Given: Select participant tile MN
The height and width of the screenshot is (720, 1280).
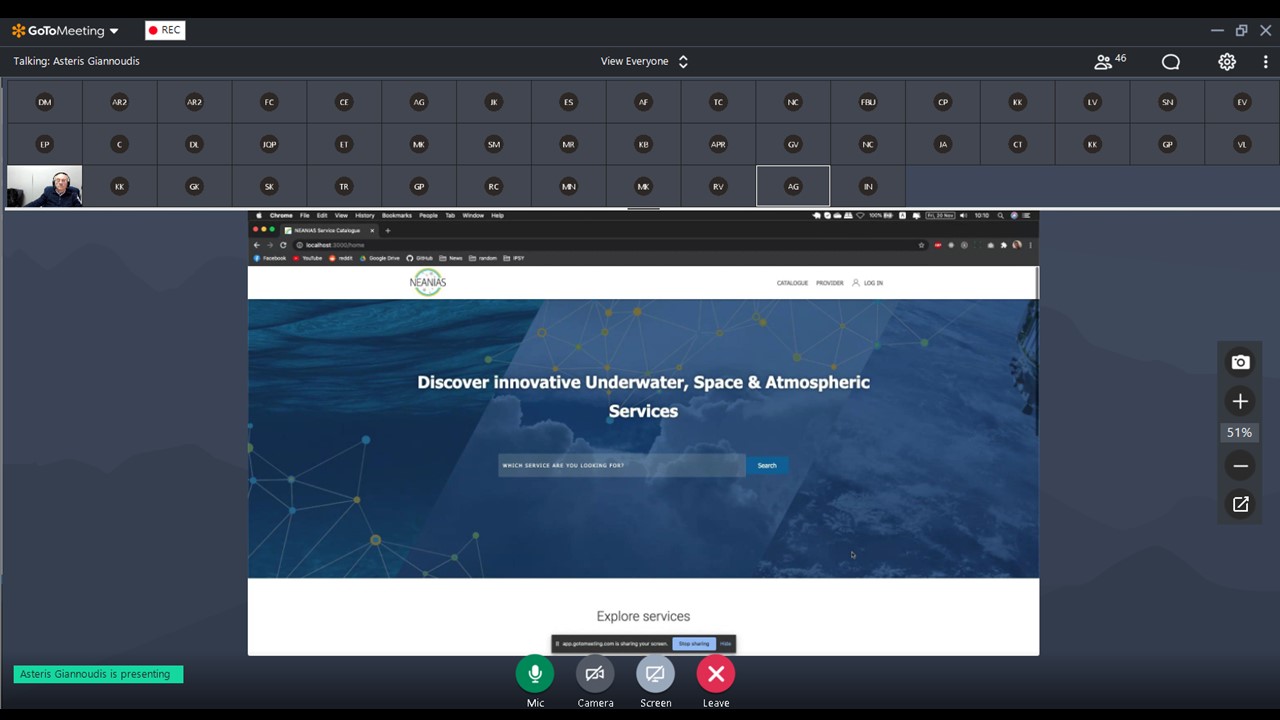Looking at the screenshot, I should click(x=569, y=186).
